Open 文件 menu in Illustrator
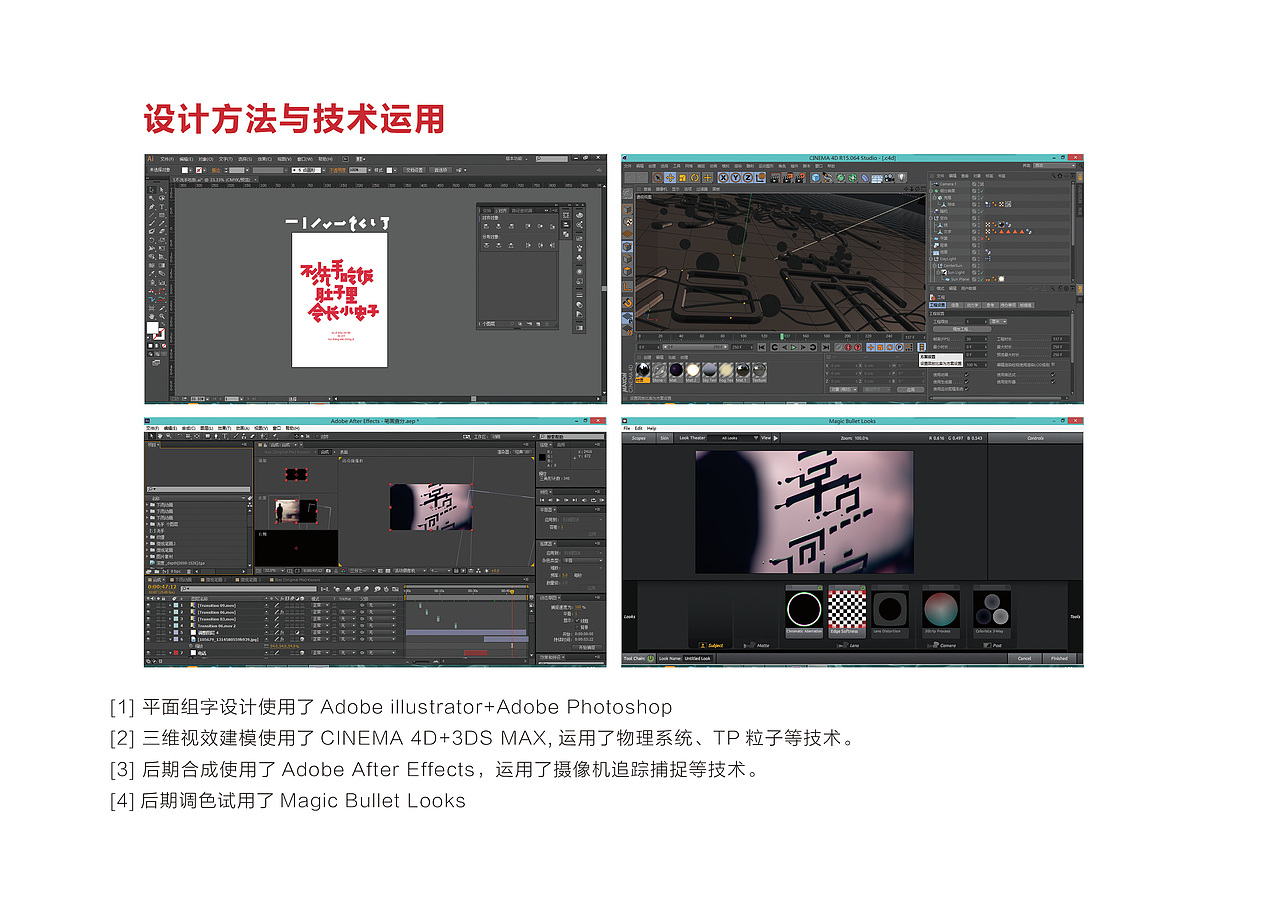The height and width of the screenshot is (912, 1280). pos(167,159)
